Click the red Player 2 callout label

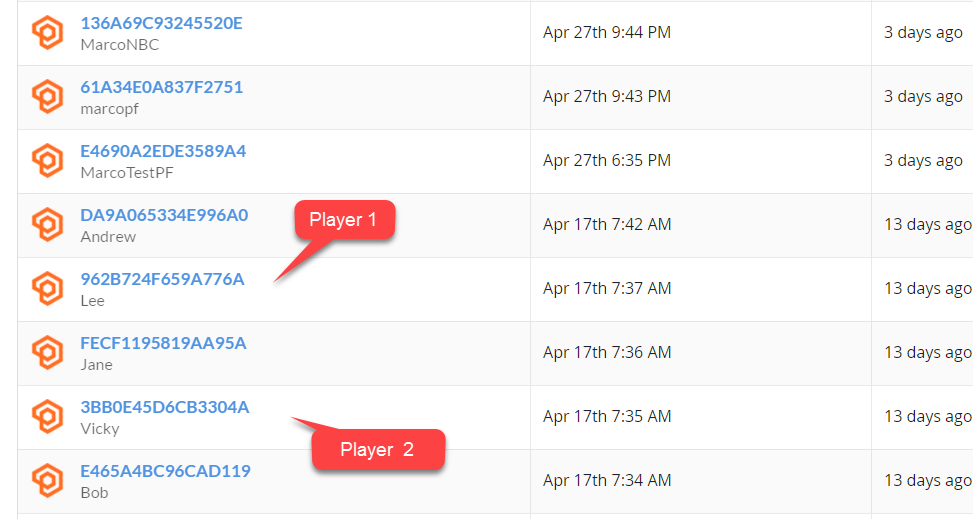coord(378,449)
